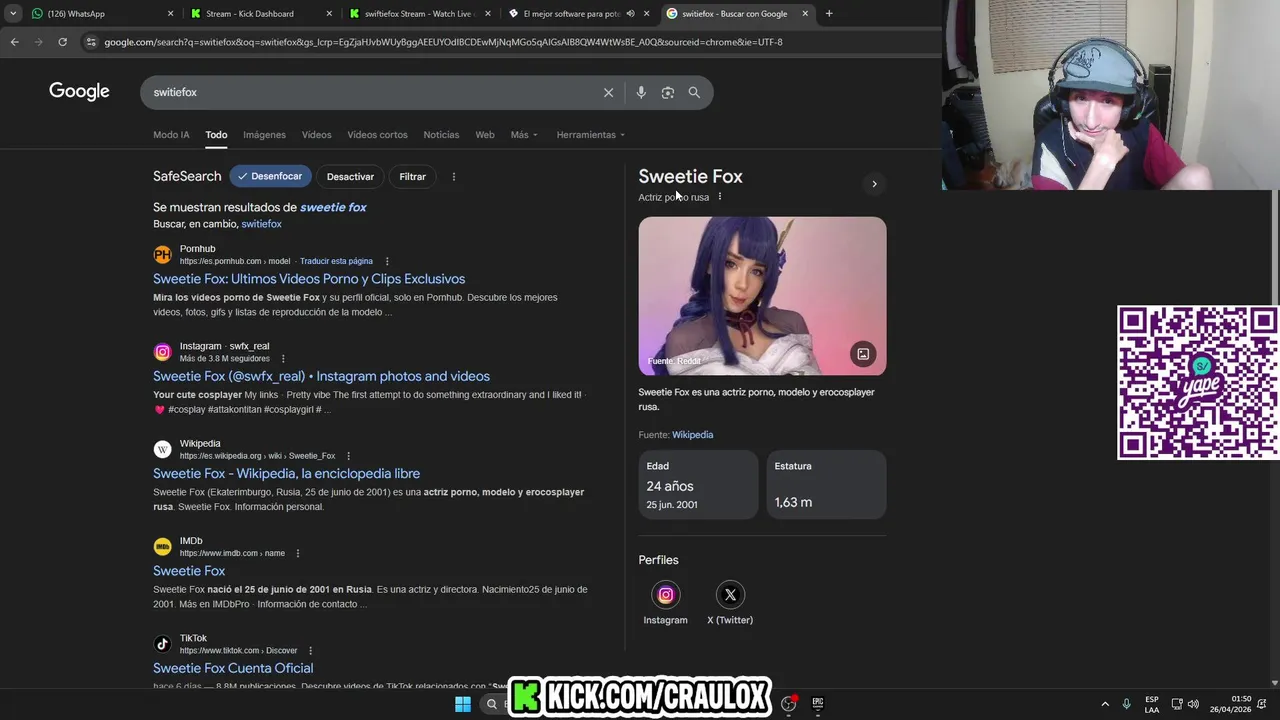
Task: Switch to the Modo IA tab
Action: coord(171,135)
